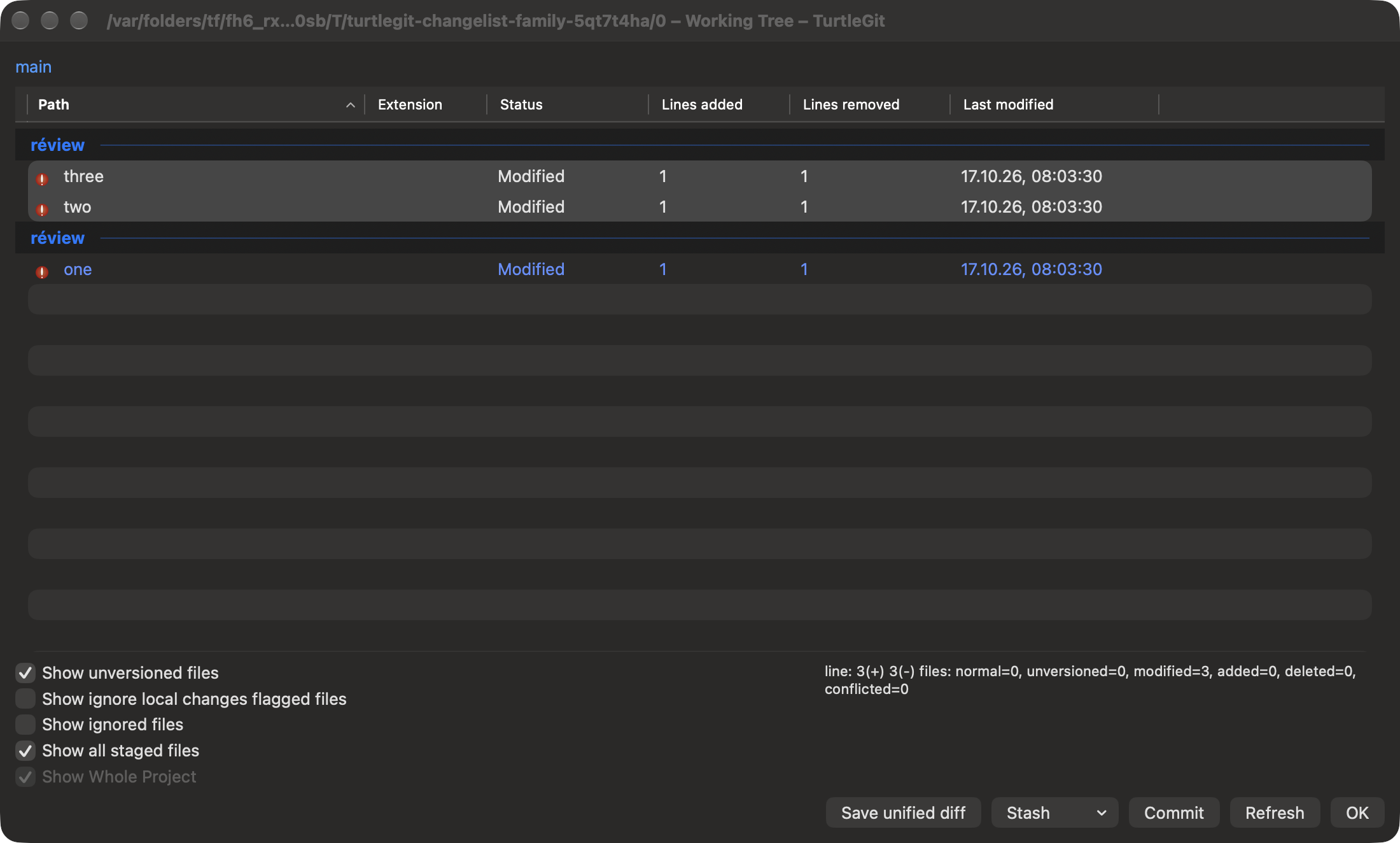Click the Refresh button
Screen dimensions: 1400x843
[1275, 813]
